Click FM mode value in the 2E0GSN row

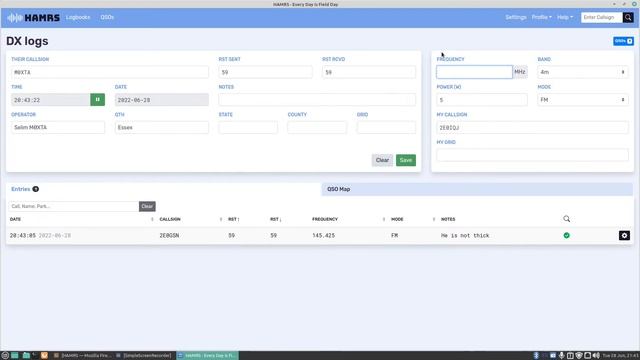point(394,236)
